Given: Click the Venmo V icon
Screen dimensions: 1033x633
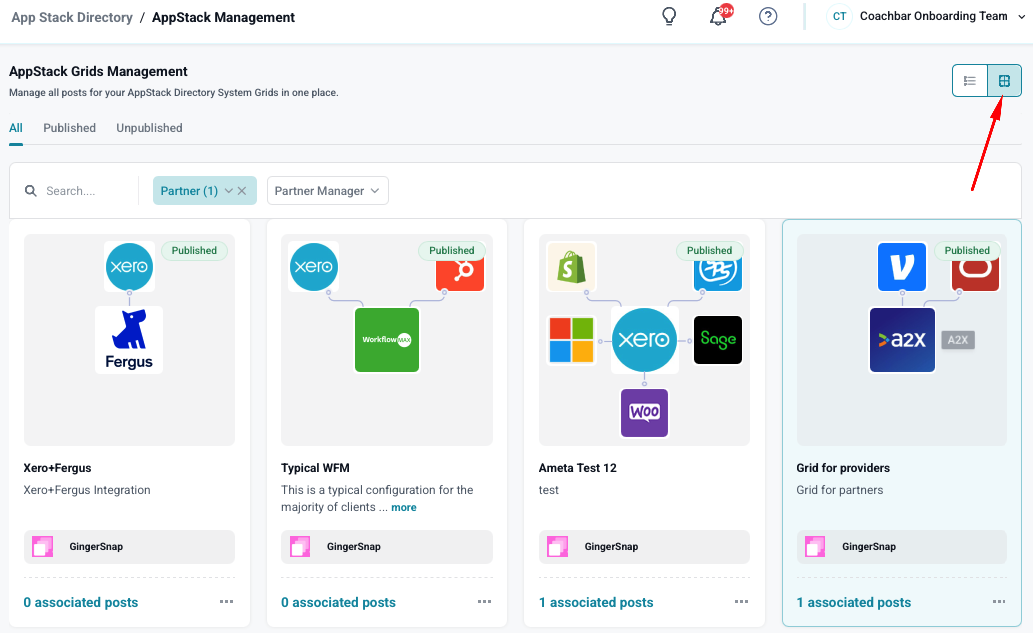Looking at the screenshot, I should 902,266.
